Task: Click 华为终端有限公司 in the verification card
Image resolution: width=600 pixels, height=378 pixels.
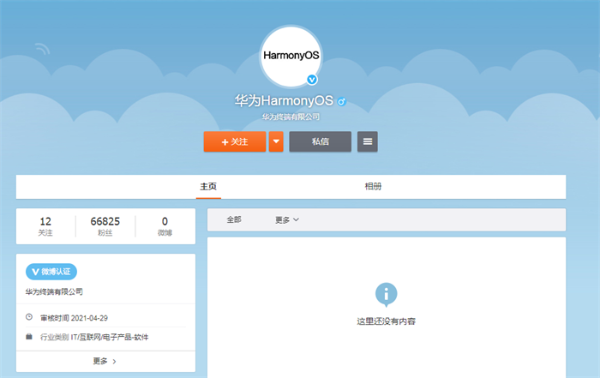Action: [x=54, y=292]
